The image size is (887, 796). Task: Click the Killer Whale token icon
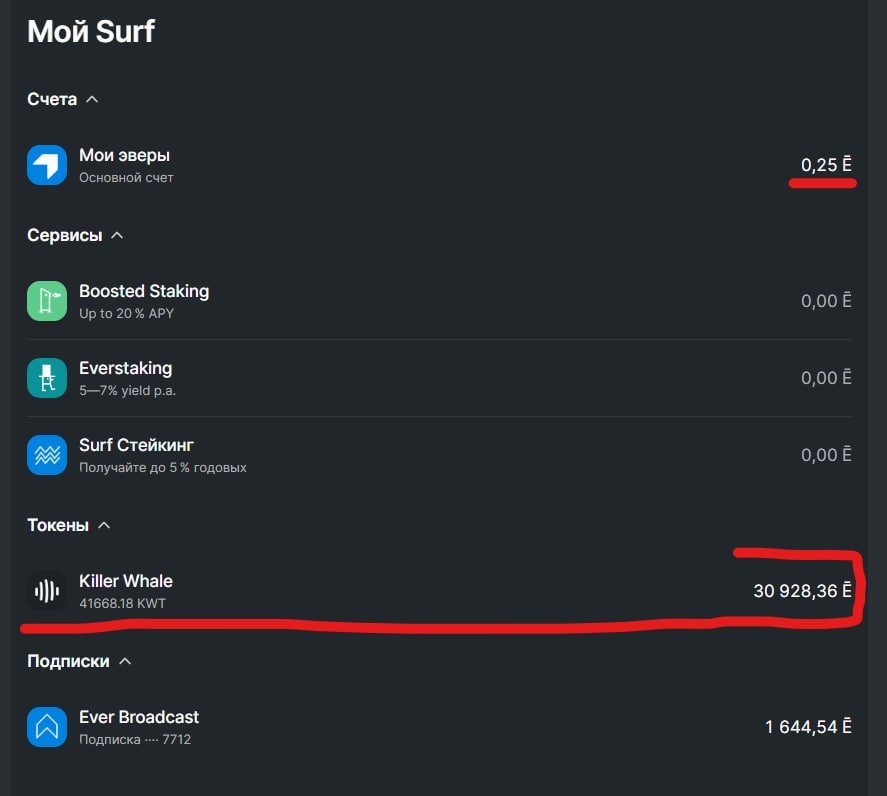(47, 591)
